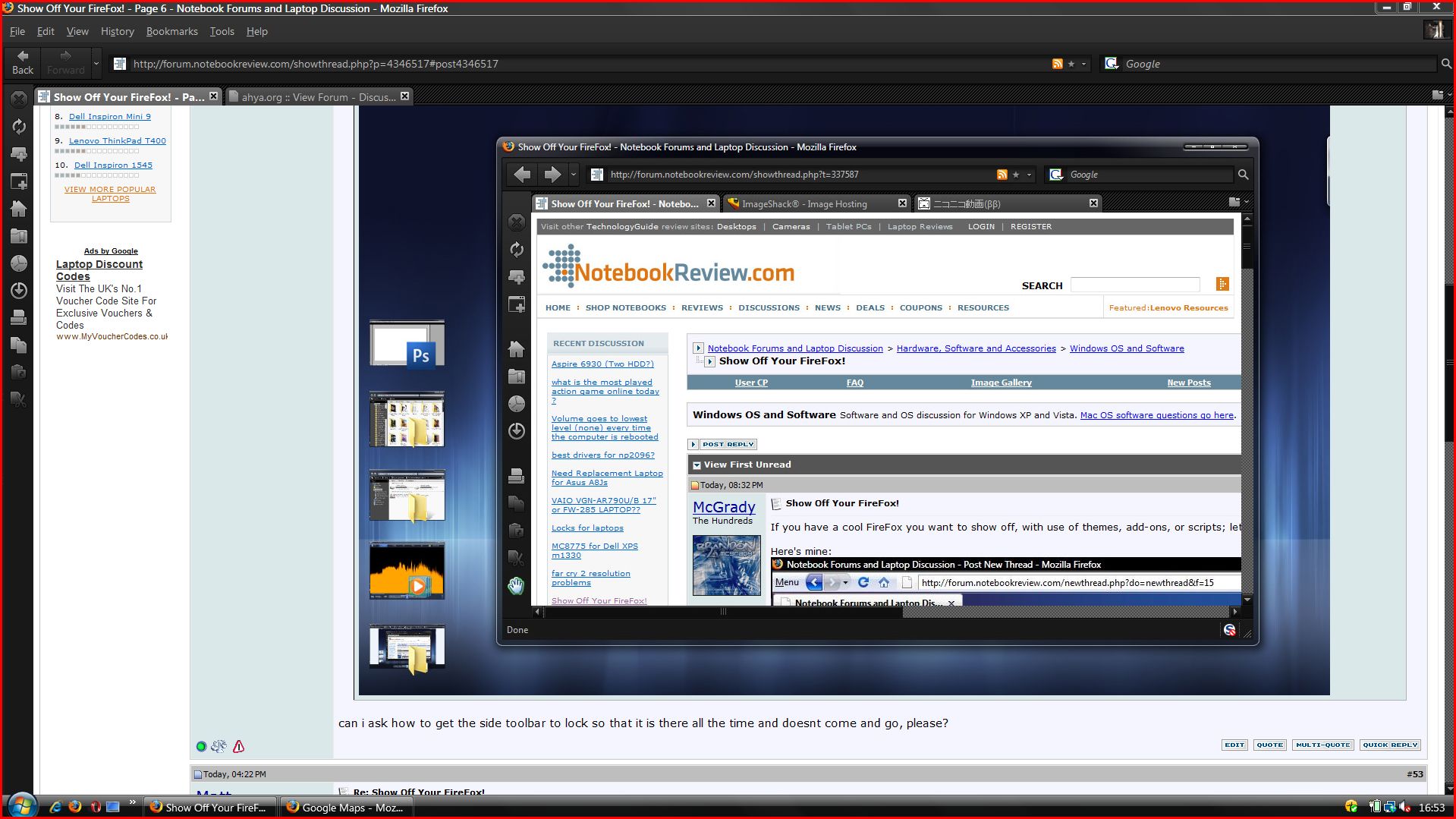This screenshot has width=1456, height=819.
Task: Click the Stop loading sidebar icon
Action: 19,99
